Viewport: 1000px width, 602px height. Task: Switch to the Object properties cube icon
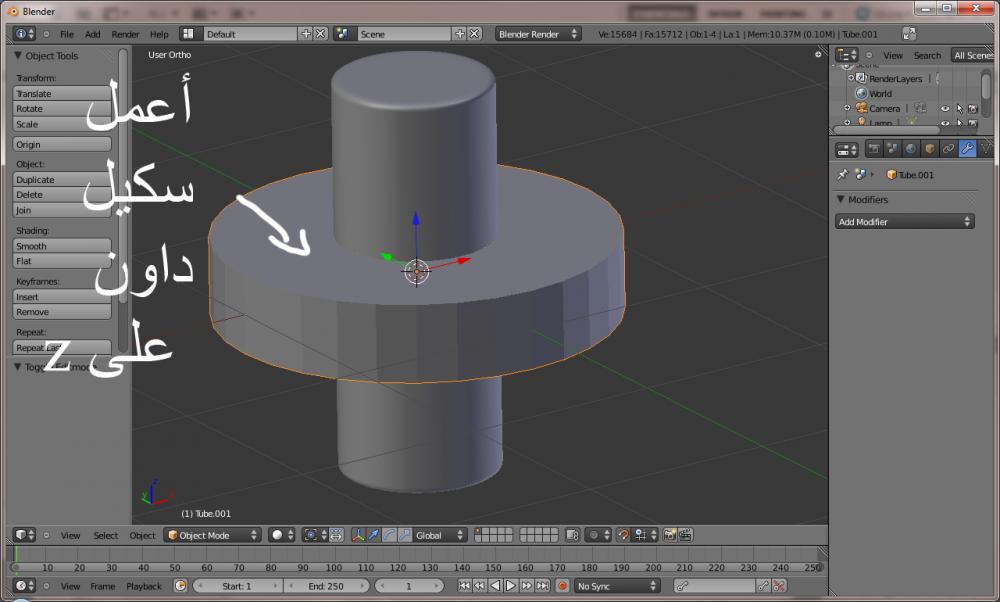click(x=929, y=149)
